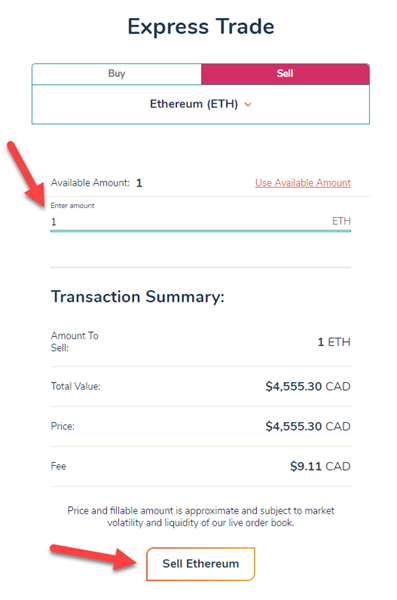Click the Sell Ethereum button
The height and width of the screenshot is (600, 397).
click(x=201, y=564)
